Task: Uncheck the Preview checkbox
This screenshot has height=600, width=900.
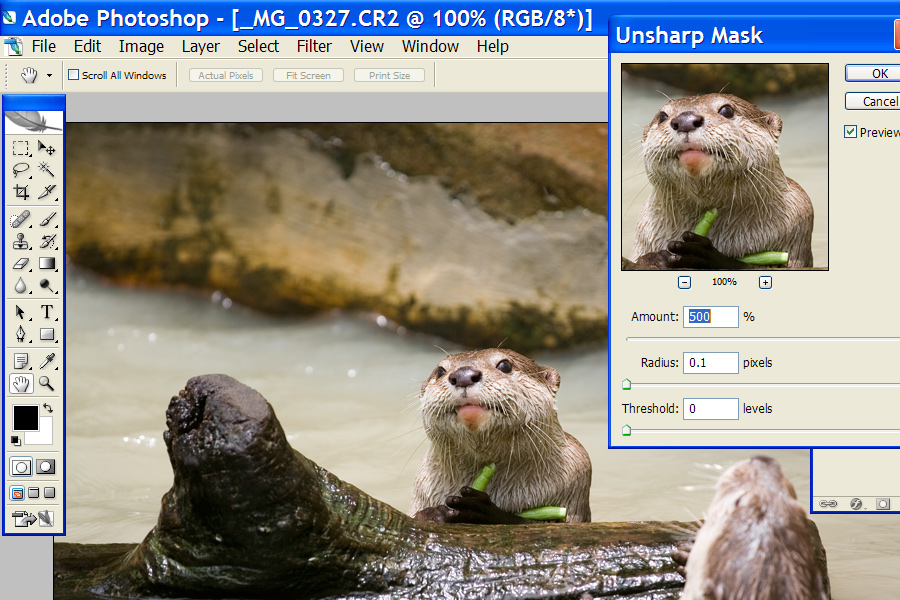Action: [851, 132]
